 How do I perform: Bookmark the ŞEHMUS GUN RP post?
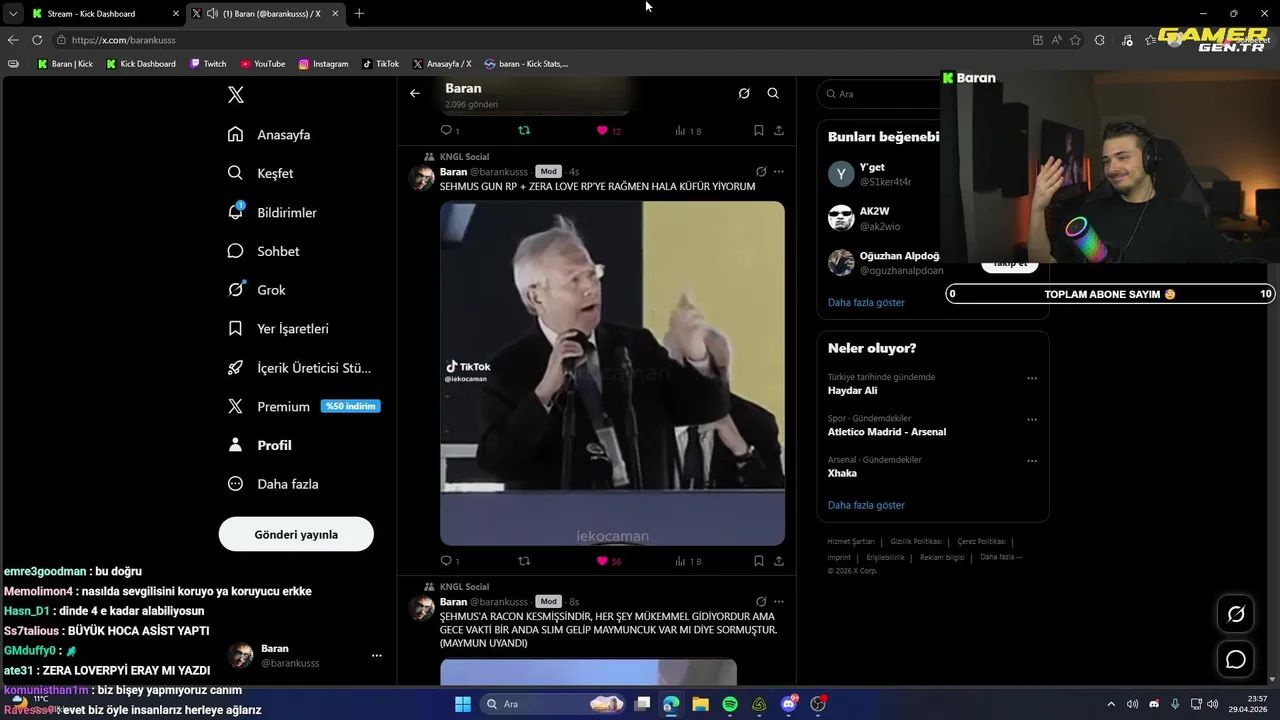(x=759, y=561)
